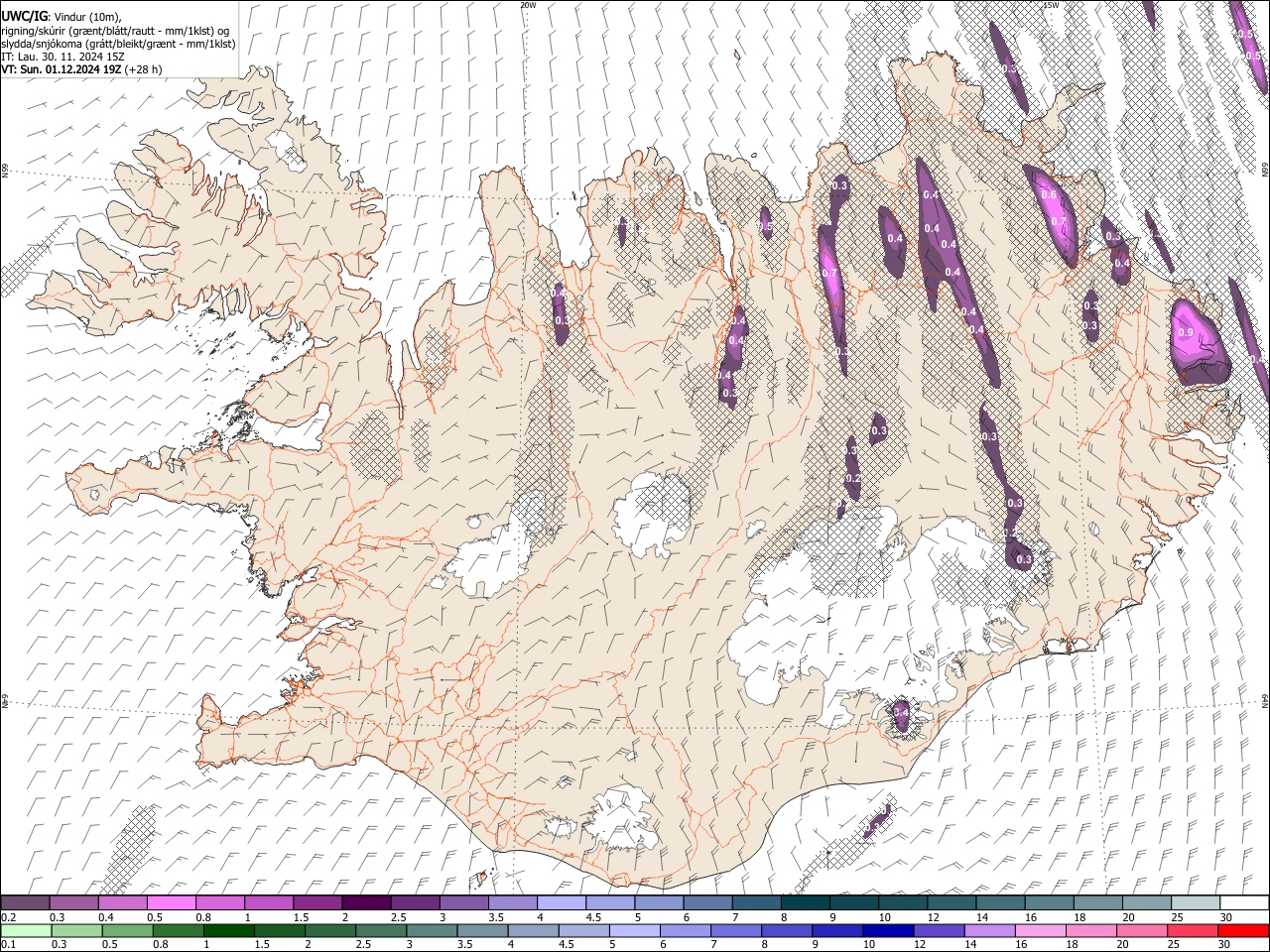This screenshot has width=1270, height=952.
Task: Click the 0.9 value in the east snow area
Action: [x=1185, y=333]
